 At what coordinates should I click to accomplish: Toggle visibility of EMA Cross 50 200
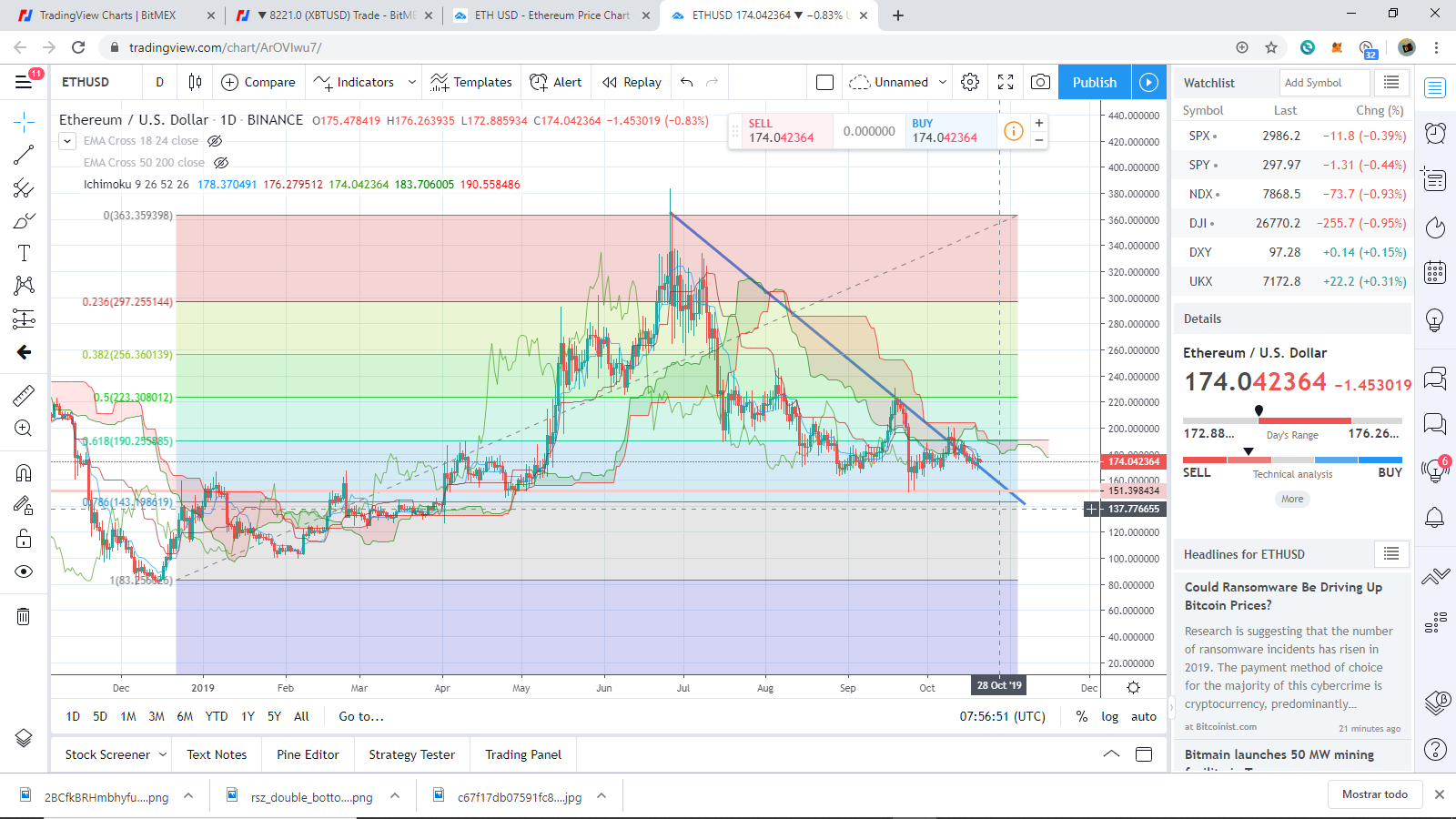[220, 163]
